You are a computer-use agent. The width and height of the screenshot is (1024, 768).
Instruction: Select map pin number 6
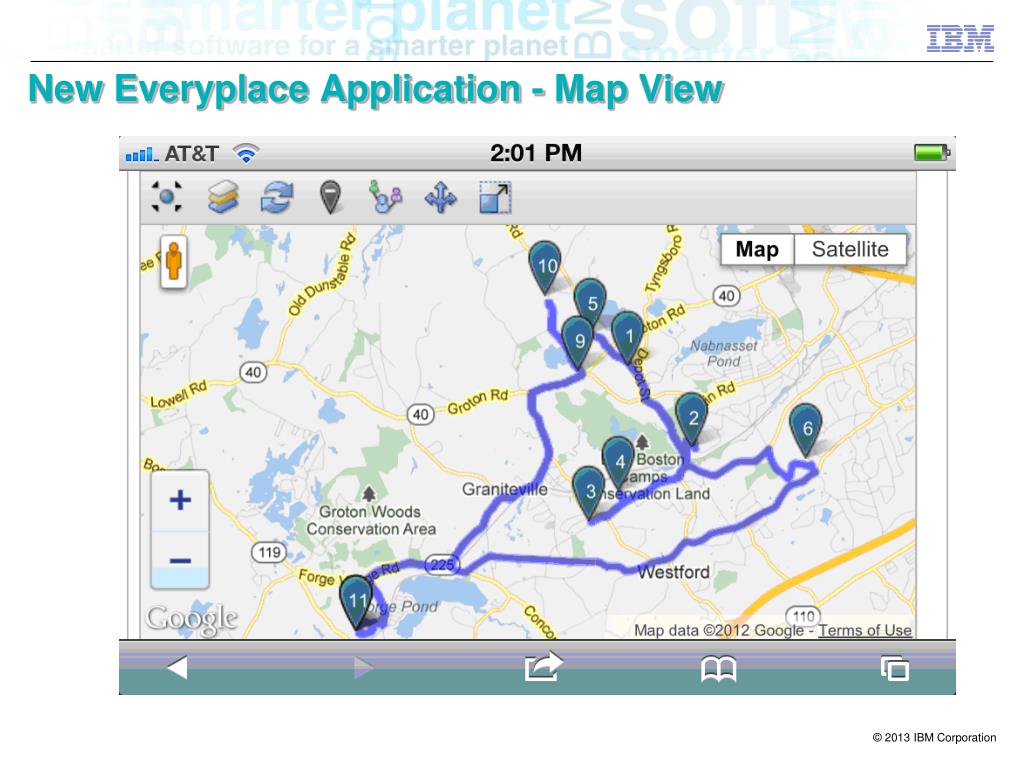point(807,428)
